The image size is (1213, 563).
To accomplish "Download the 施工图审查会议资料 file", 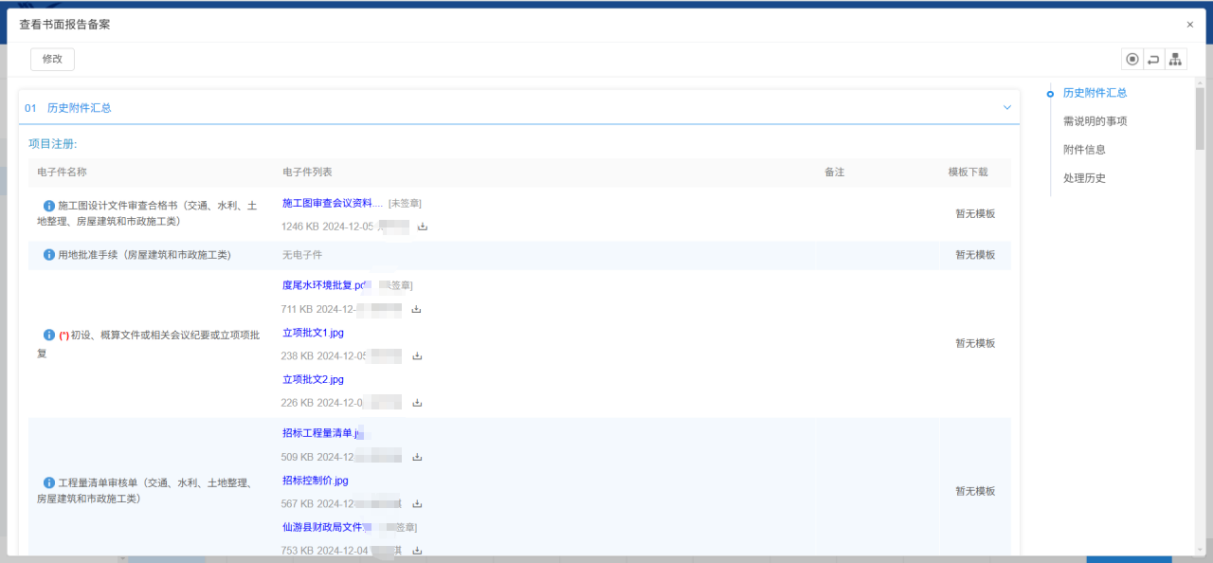I will (422, 227).
